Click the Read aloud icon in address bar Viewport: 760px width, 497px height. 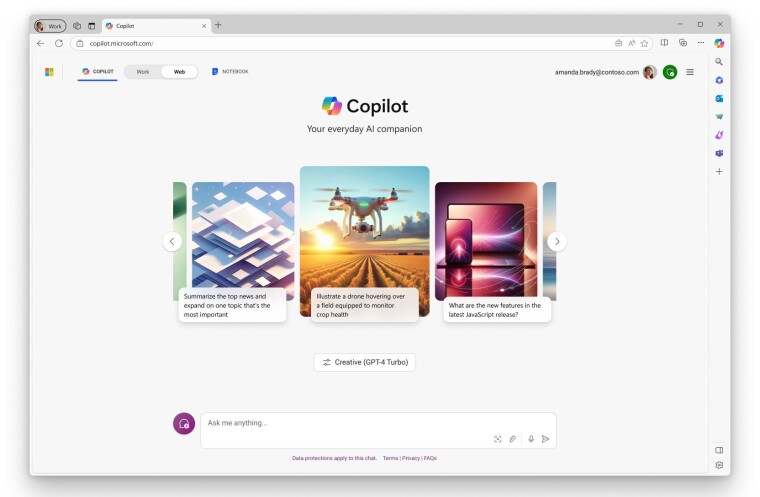pyautogui.click(x=632, y=43)
